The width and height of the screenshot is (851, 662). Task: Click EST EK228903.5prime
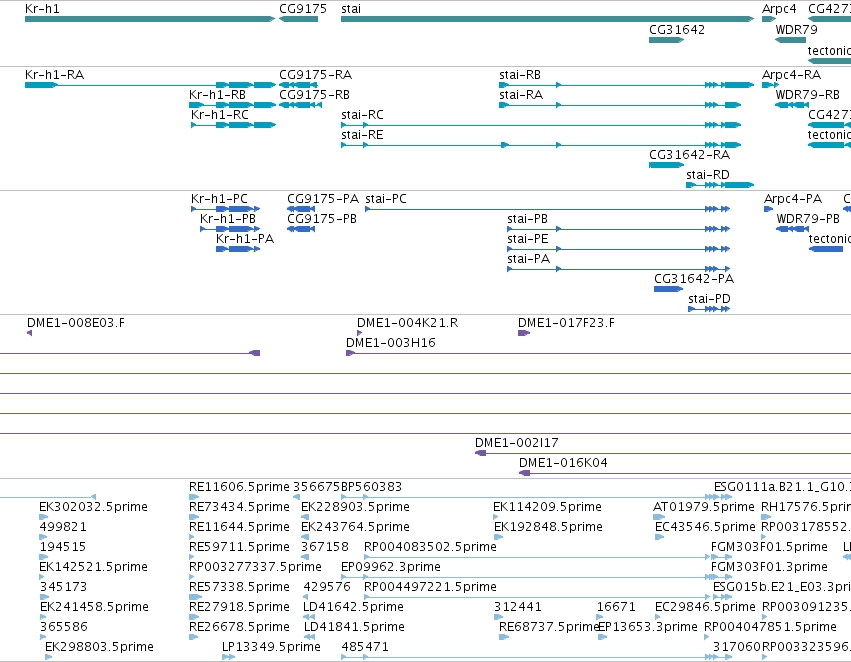(305, 517)
